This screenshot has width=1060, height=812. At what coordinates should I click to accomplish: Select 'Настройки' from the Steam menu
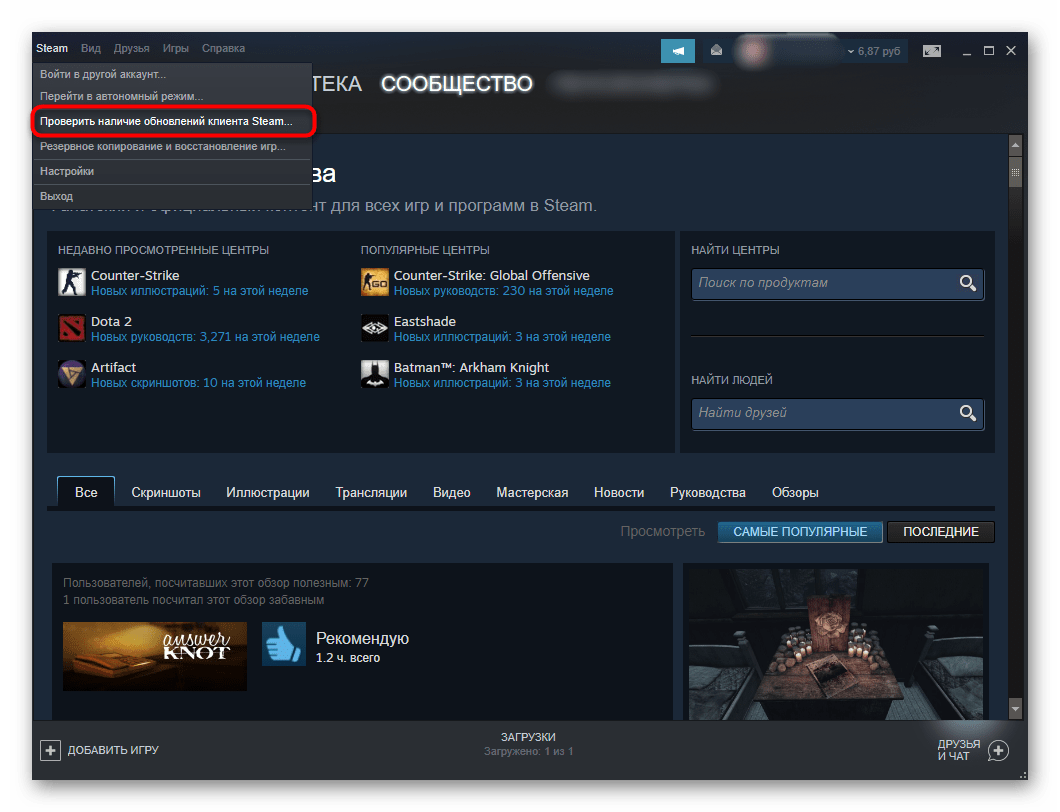coord(67,171)
